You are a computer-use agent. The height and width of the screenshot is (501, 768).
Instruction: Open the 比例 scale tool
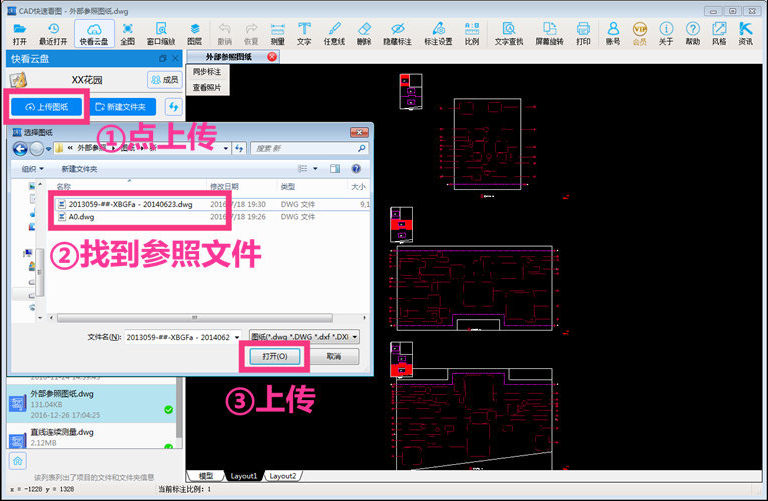click(472, 34)
